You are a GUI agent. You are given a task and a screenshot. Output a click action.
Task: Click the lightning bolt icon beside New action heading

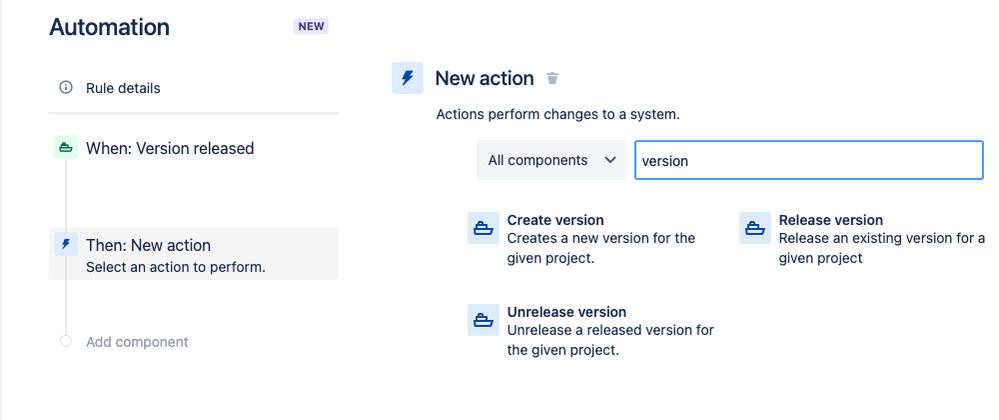(407, 78)
